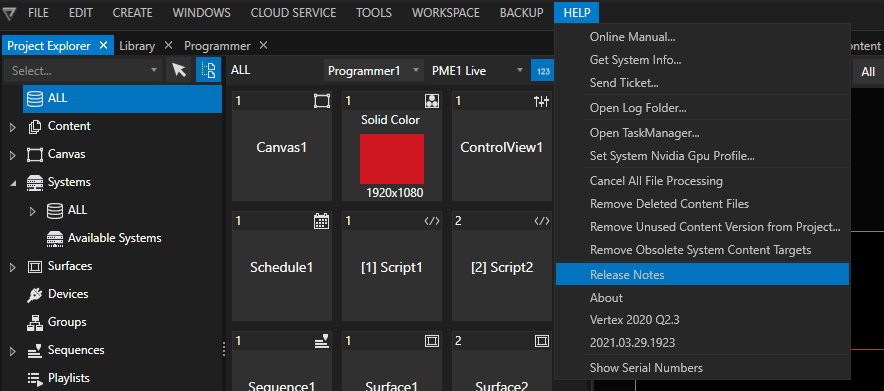Open the FILE menu
The height and width of the screenshot is (391, 884).
(38, 12)
